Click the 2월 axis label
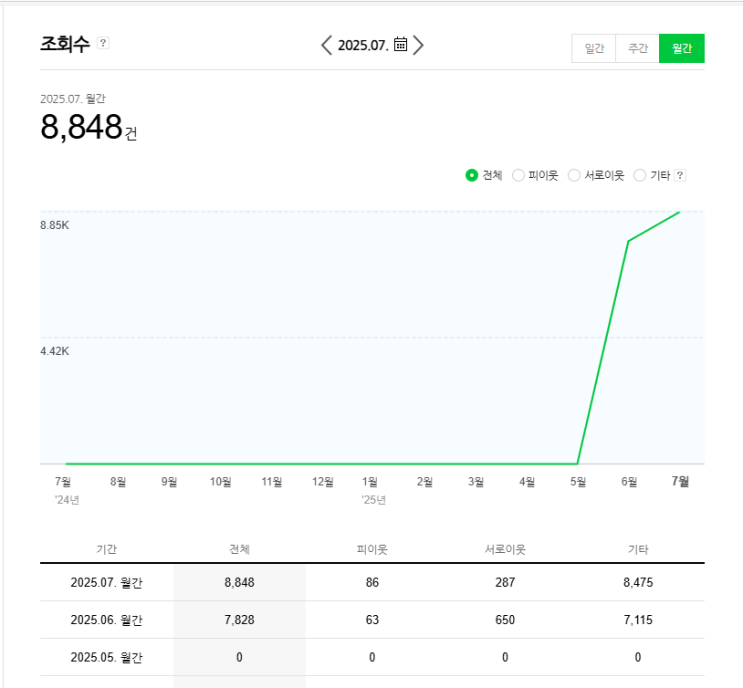Image resolution: width=743 pixels, height=688 pixels. [425, 482]
